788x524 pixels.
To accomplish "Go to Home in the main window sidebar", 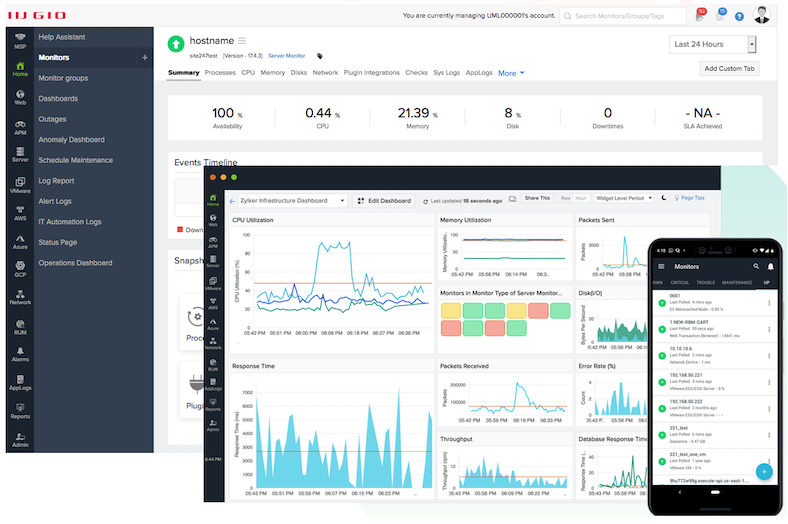I will (x=20, y=69).
